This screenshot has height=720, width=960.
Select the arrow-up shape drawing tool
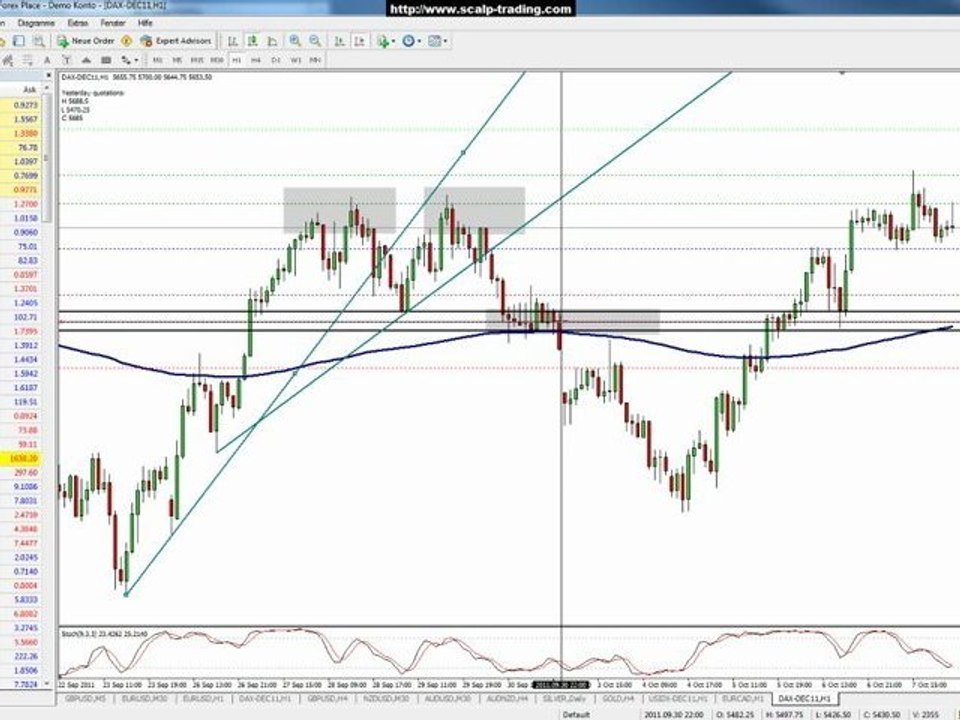(86, 60)
